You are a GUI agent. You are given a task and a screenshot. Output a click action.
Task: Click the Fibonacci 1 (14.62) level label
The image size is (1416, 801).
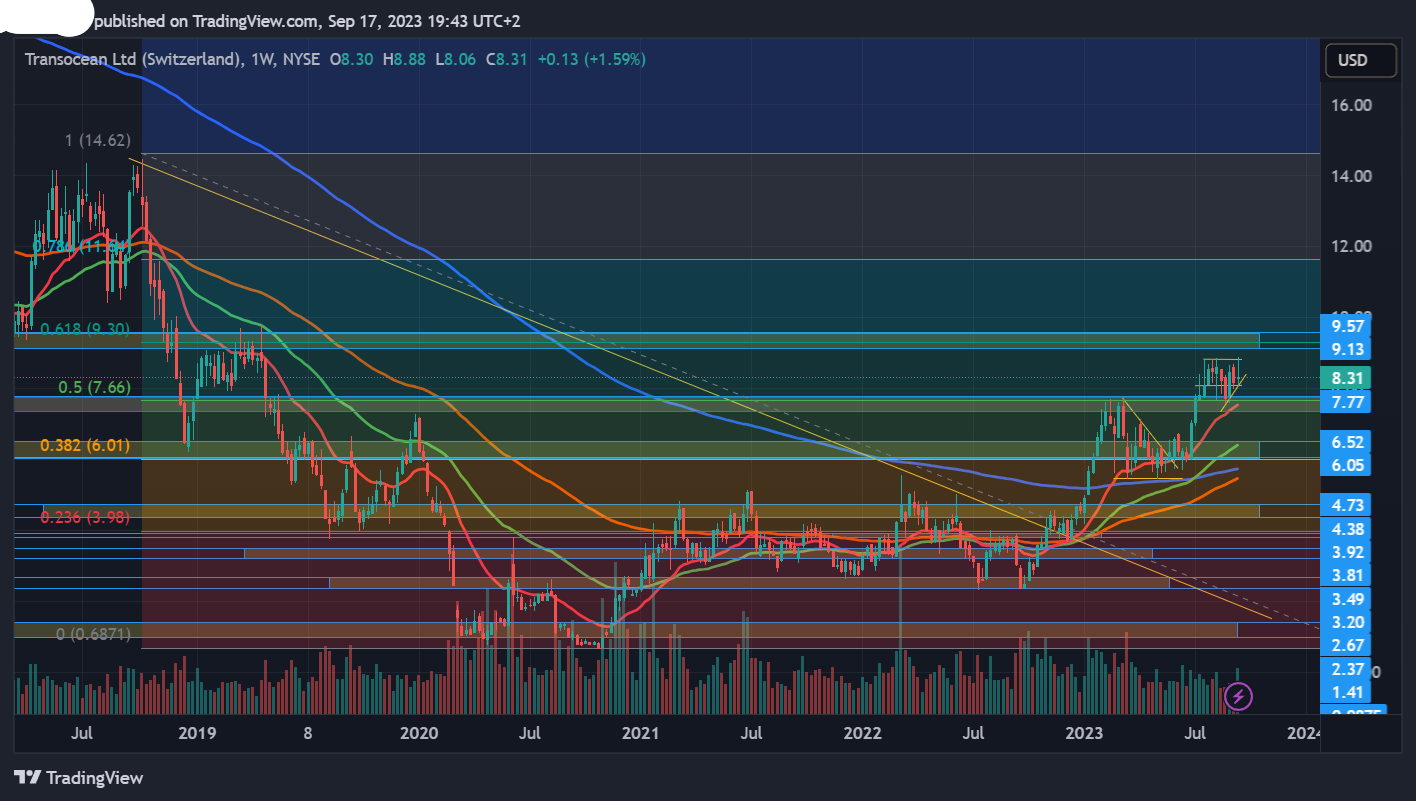click(97, 141)
